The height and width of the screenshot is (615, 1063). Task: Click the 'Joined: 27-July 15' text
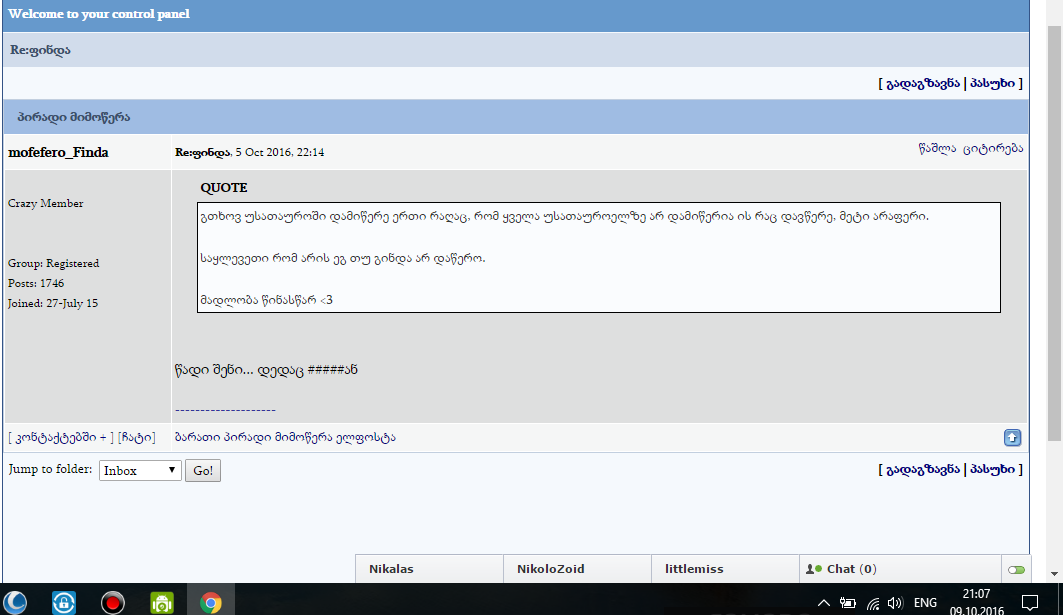[x=53, y=303]
